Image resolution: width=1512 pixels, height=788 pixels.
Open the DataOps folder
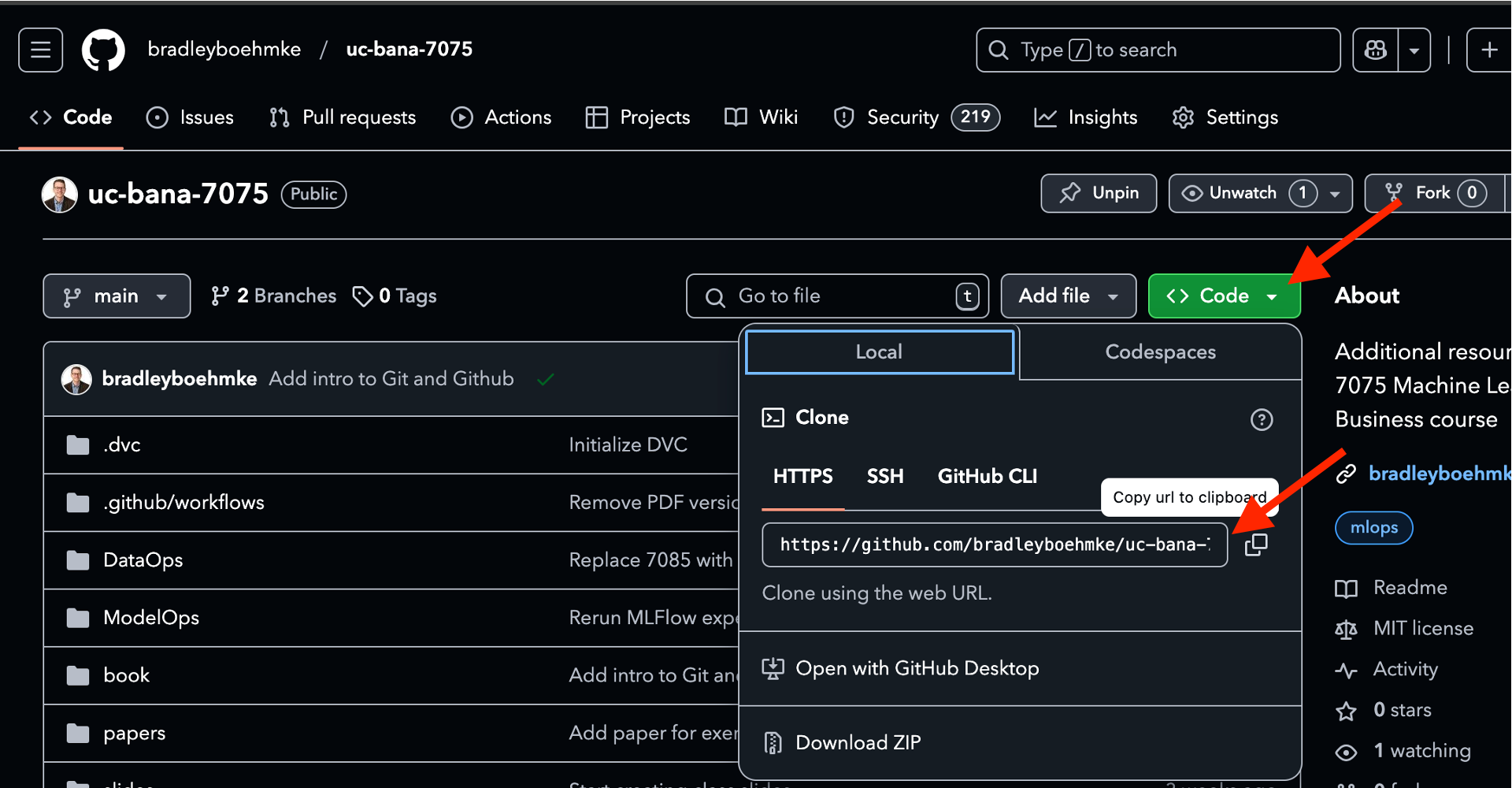[x=143, y=560]
